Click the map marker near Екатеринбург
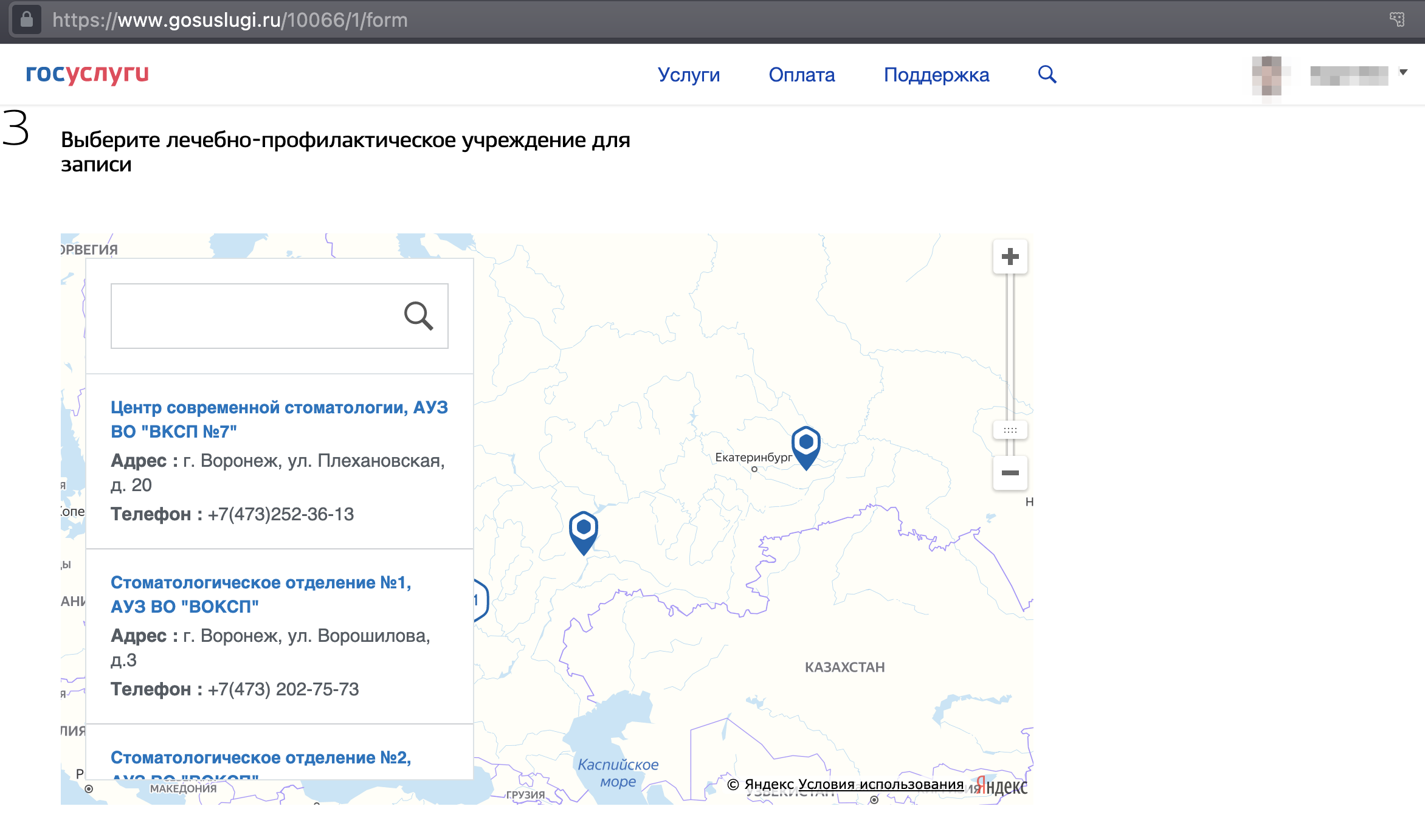The image size is (1425, 840). [806, 448]
